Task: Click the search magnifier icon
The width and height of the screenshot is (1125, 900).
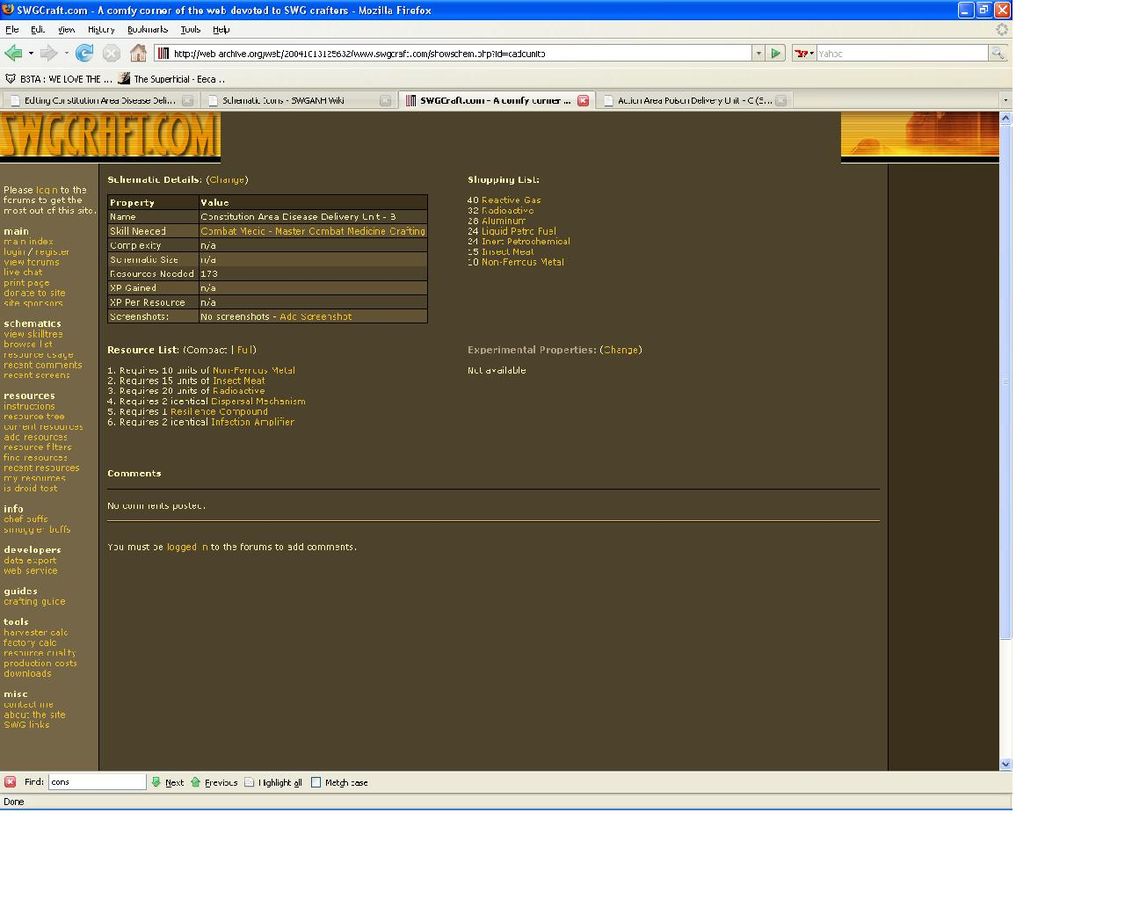Action: (x=997, y=53)
